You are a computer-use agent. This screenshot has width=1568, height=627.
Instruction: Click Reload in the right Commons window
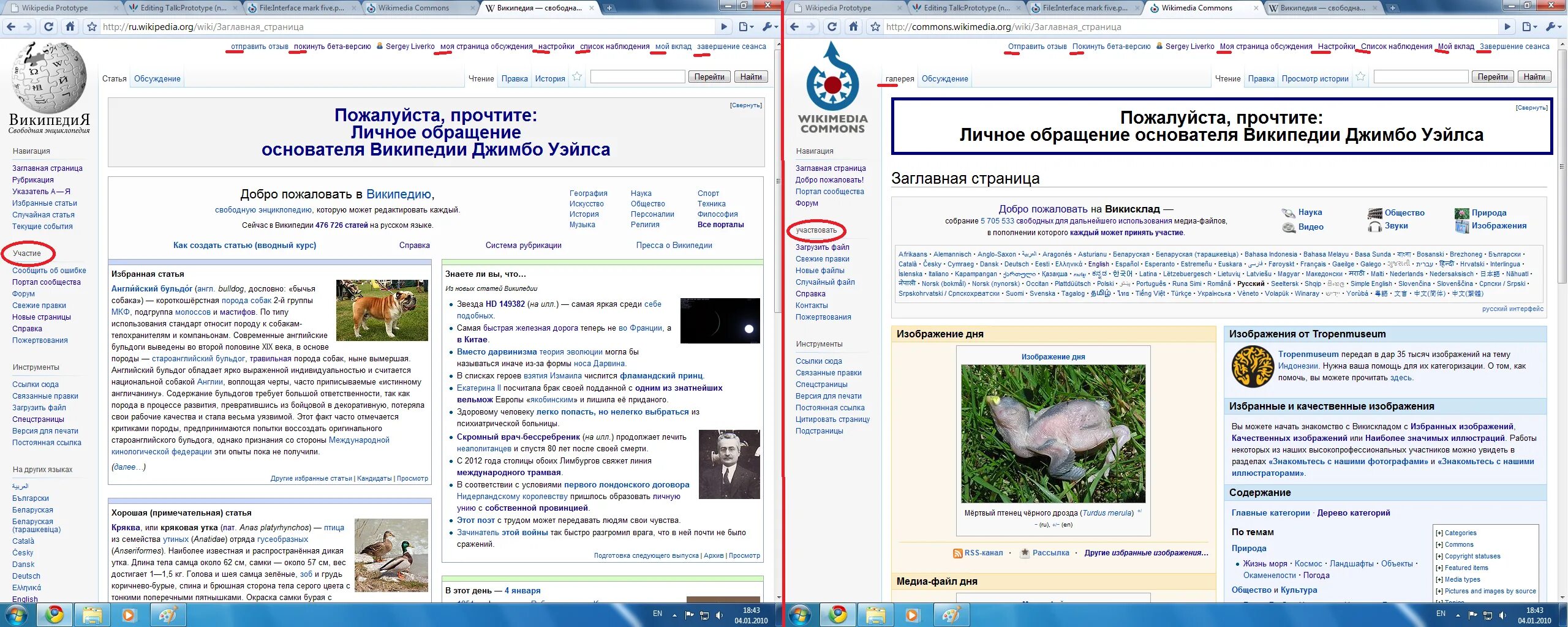[x=832, y=27]
